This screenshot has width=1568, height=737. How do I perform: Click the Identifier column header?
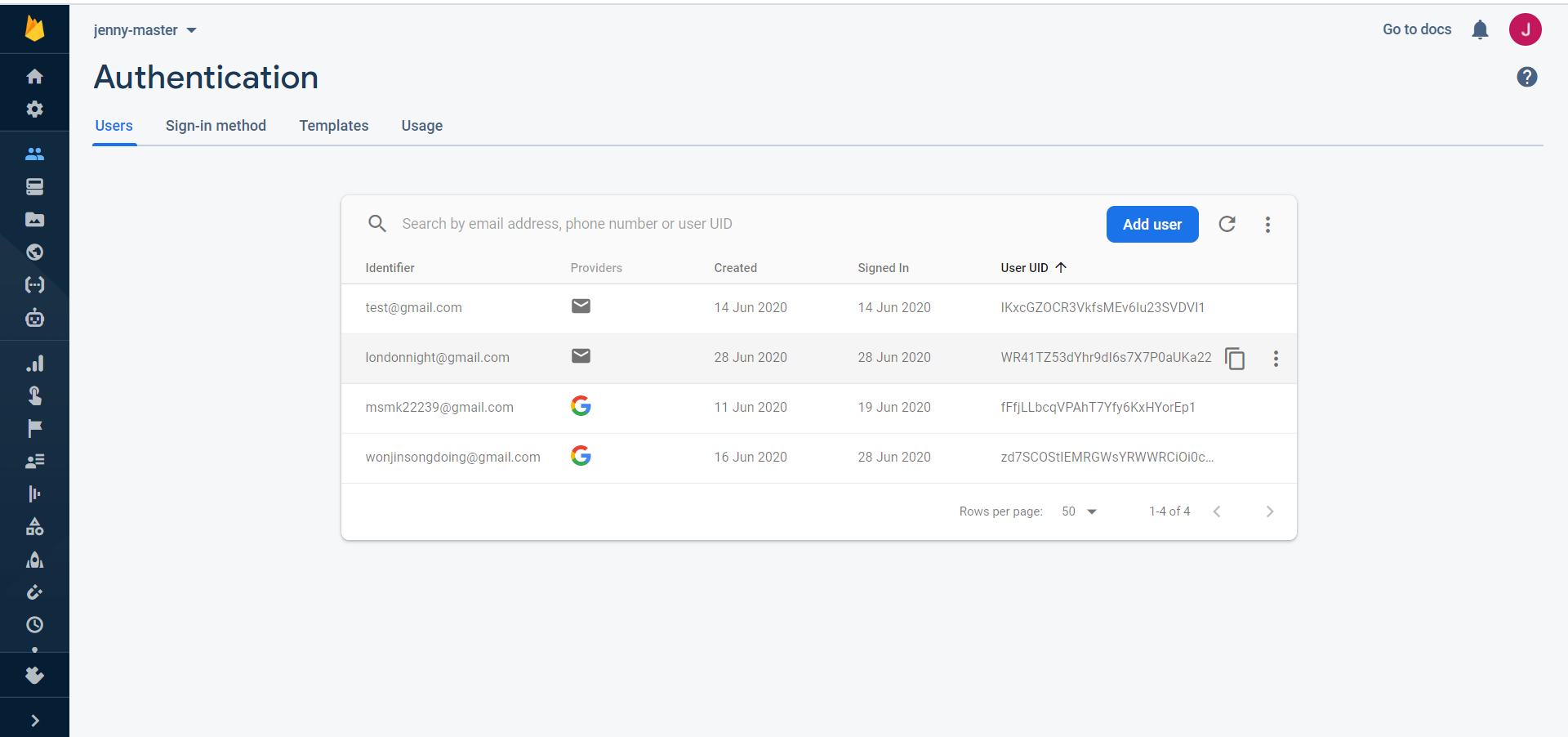pos(390,267)
